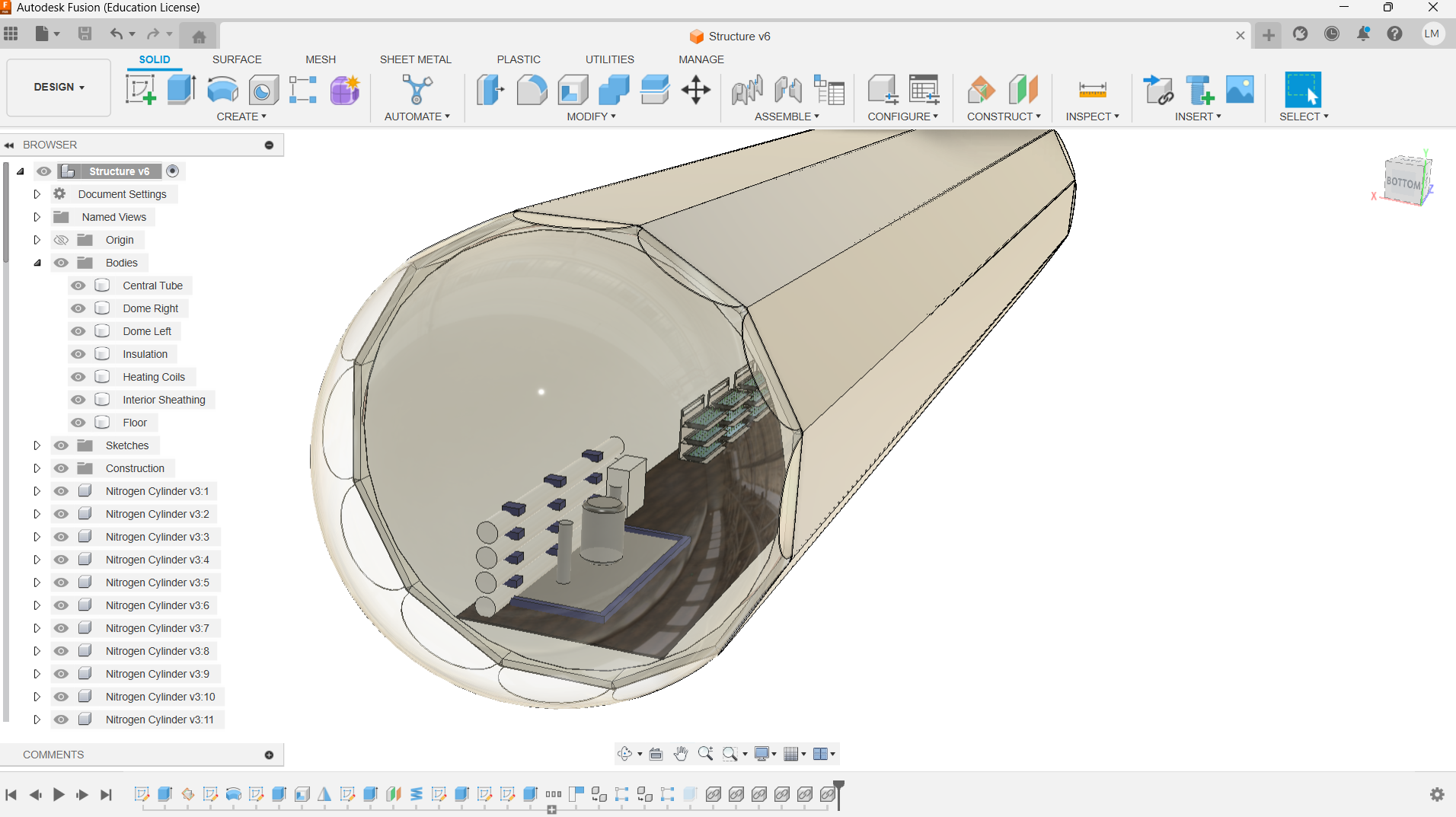The image size is (1456, 817).
Task: Hide the Central Tube body
Action: tap(78, 286)
